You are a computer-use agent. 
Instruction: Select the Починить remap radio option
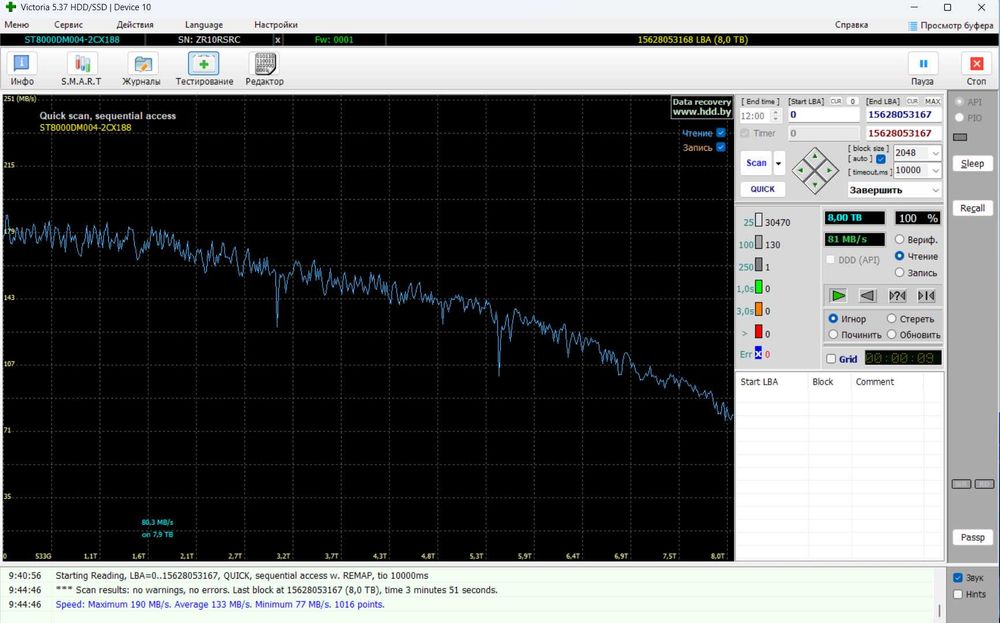[x=833, y=335]
